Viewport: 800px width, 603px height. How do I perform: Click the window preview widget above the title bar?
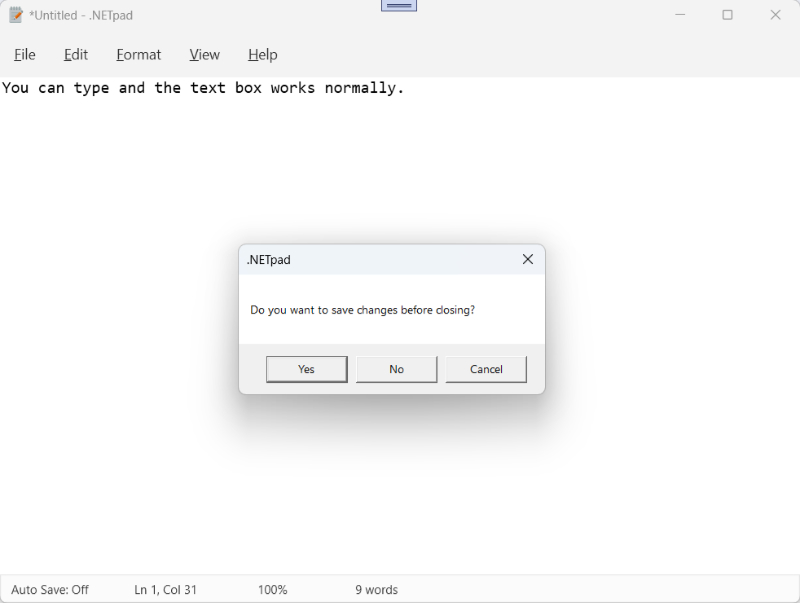[398, 5]
